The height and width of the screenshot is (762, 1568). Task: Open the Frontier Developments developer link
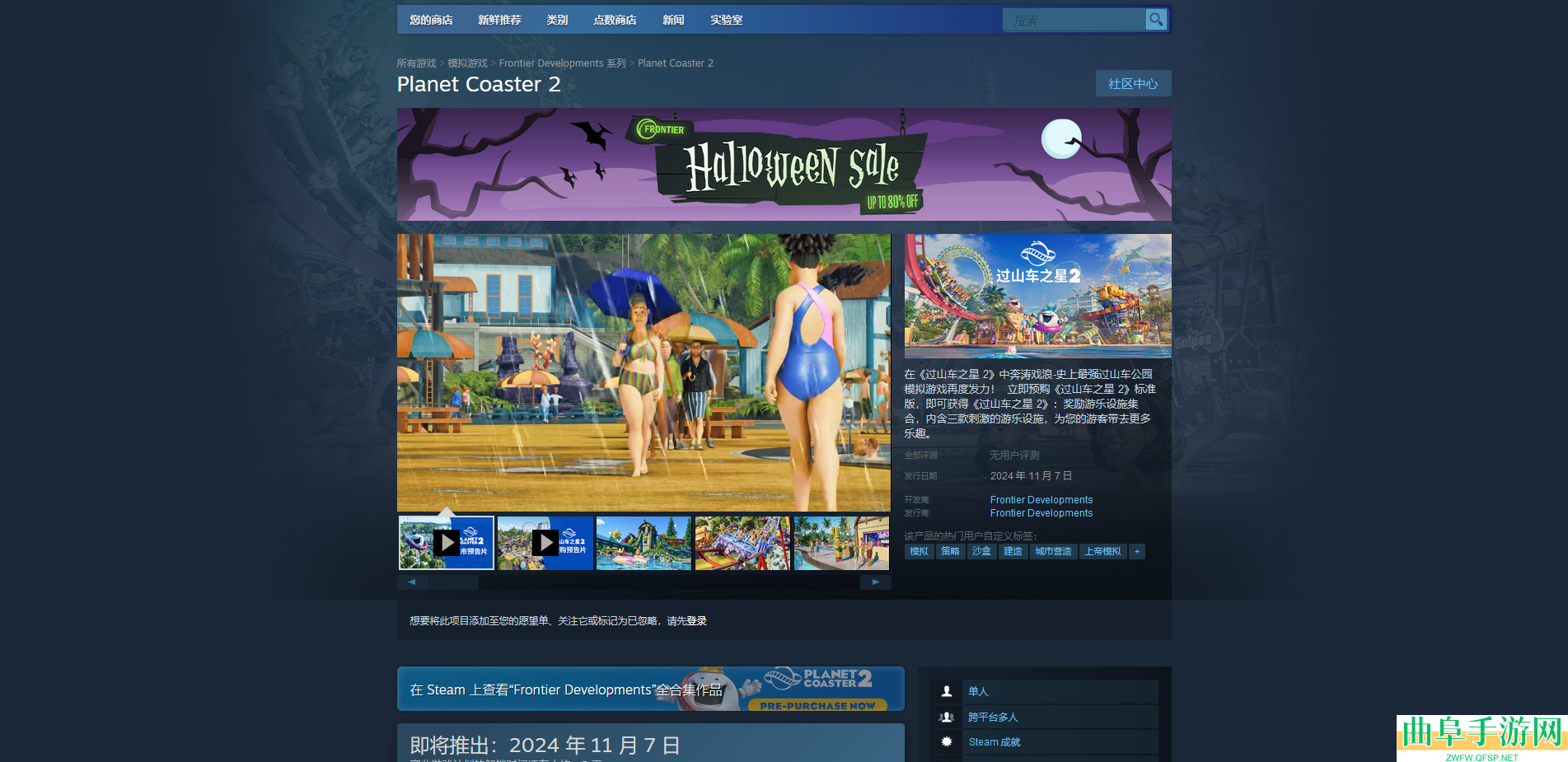point(1041,500)
